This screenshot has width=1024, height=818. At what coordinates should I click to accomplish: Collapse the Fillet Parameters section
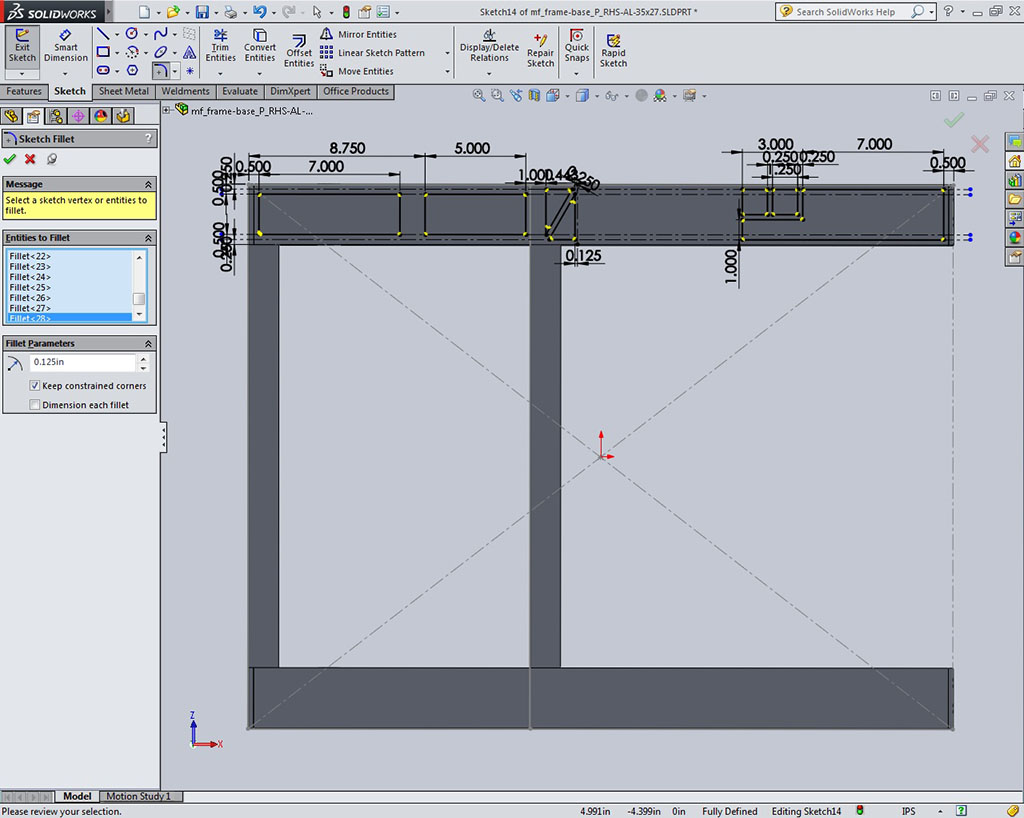click(x=149, y=343)
